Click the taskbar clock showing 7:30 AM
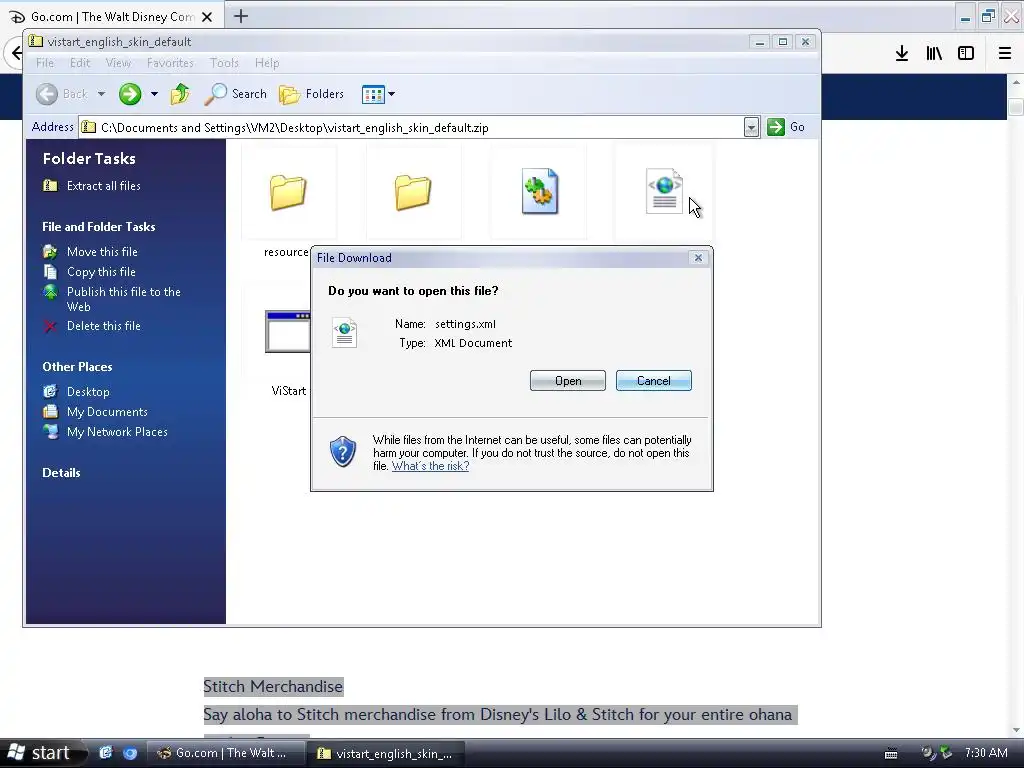Image resolution: width=1024 pixels, height=768 pixels. 986,753
